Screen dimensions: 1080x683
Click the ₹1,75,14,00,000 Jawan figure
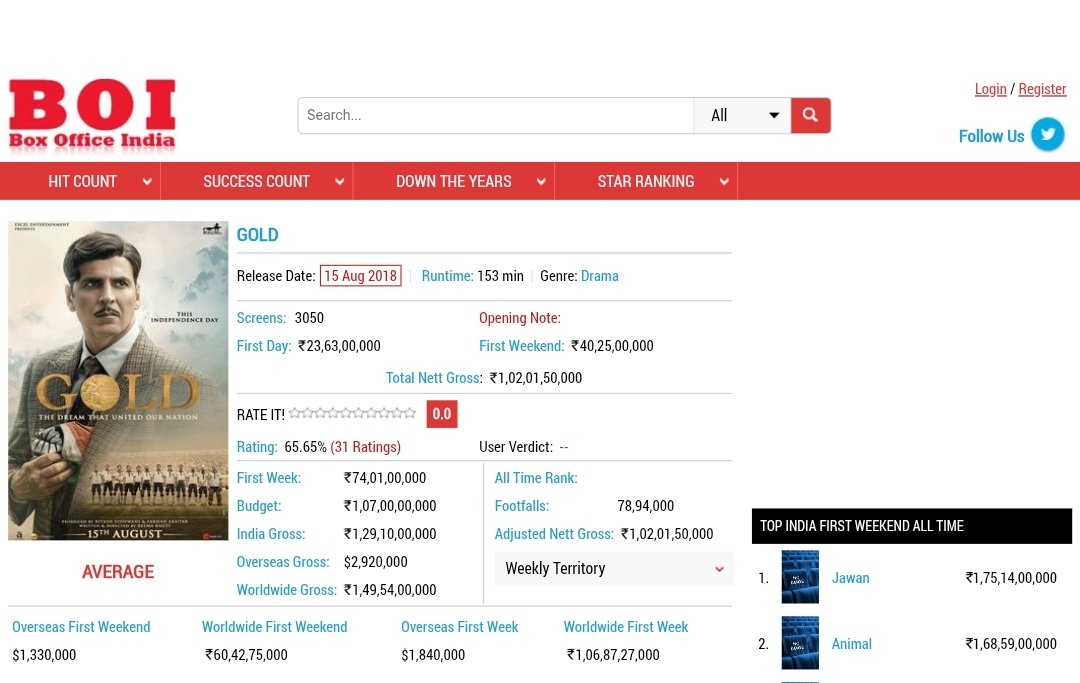(1011, 578)
